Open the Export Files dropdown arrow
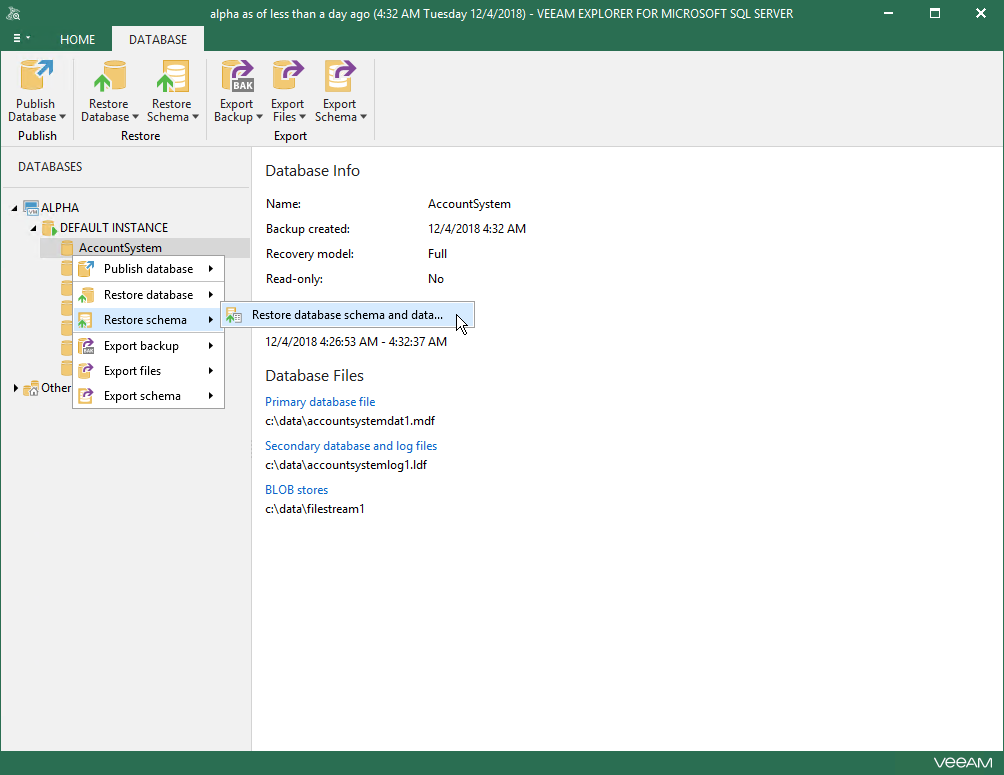 (302, 117)
